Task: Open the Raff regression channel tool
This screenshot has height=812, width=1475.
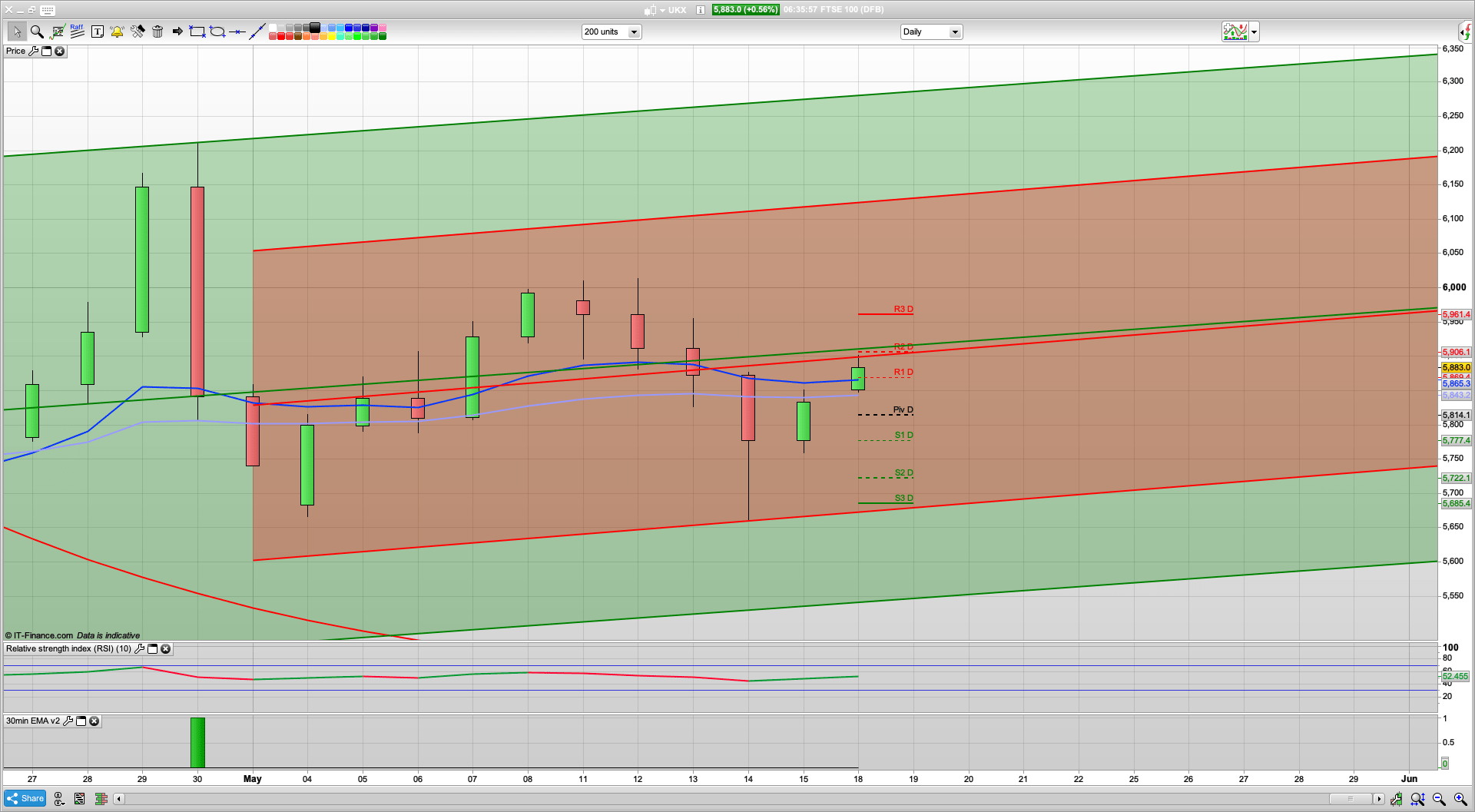Action: pos(77,31)
